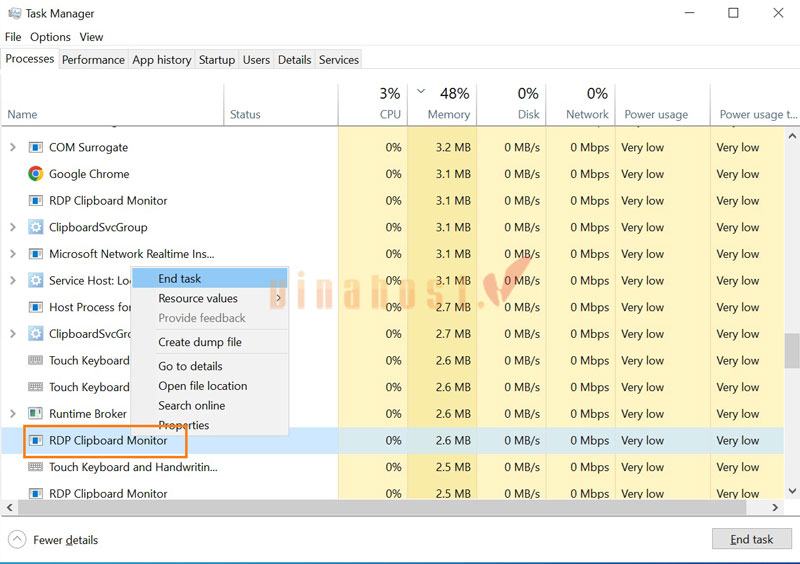Click the vertical scrollbar thumb
The image size is (800, 564).
point(792,351)
